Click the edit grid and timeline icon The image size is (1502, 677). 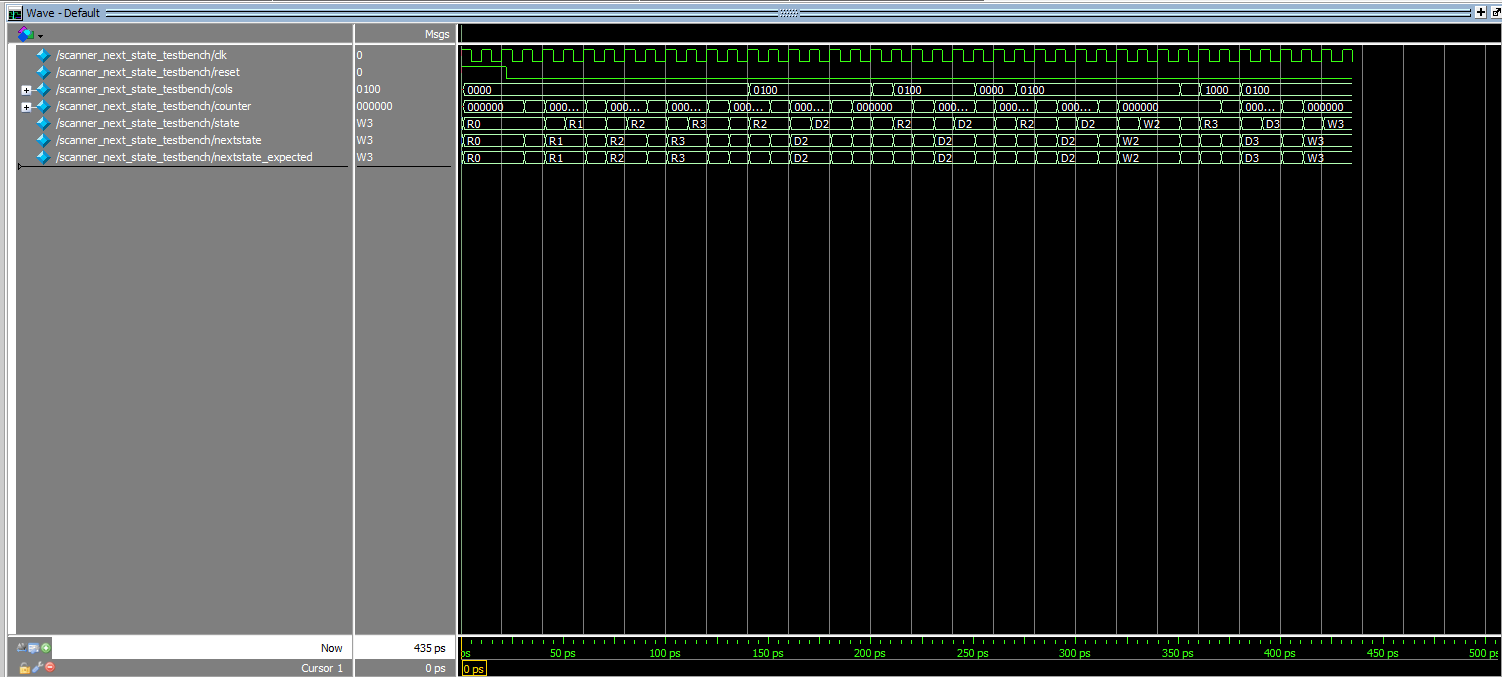(x=33, y=648)
